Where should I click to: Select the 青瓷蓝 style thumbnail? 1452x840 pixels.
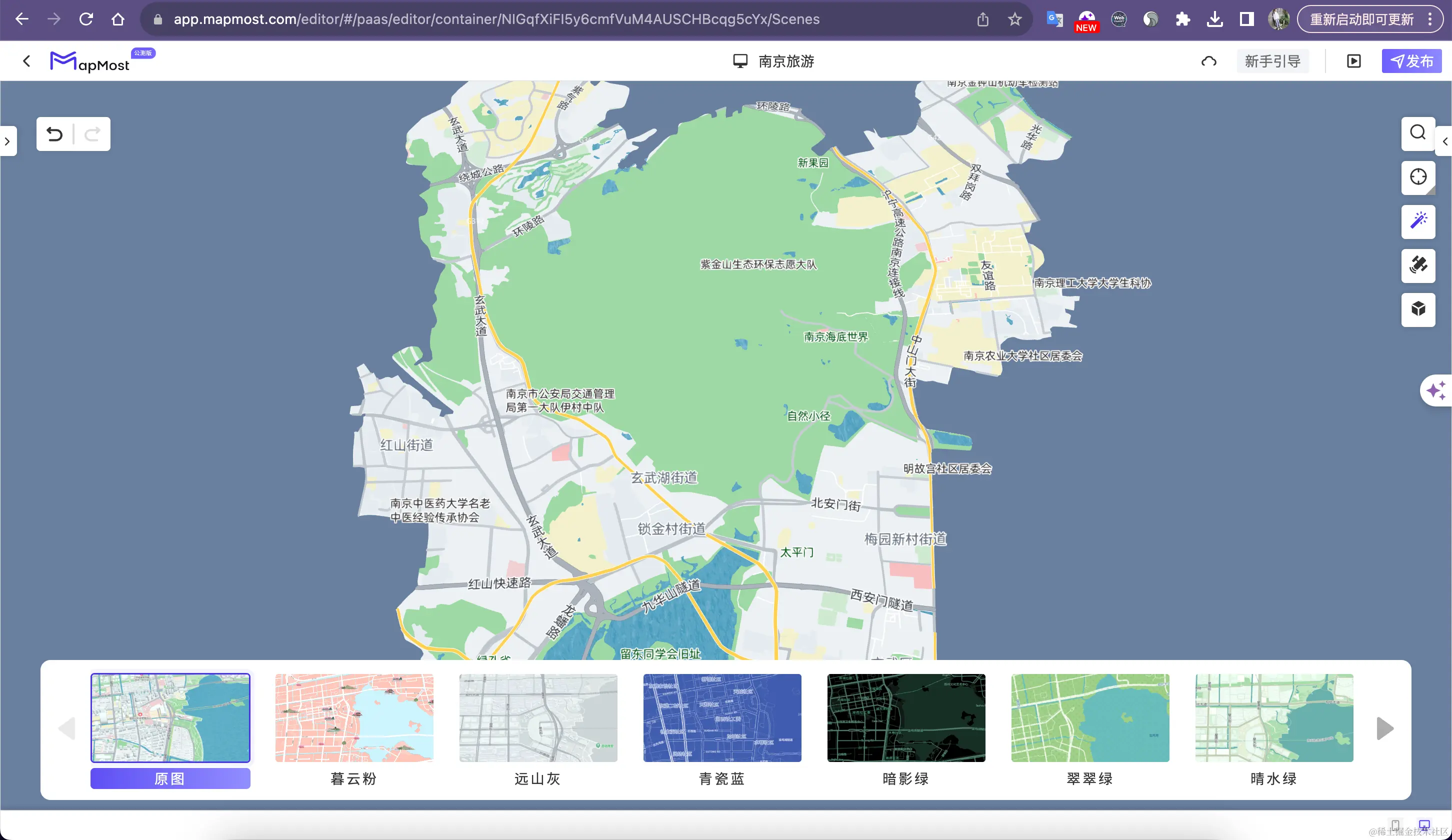[722, 718]
